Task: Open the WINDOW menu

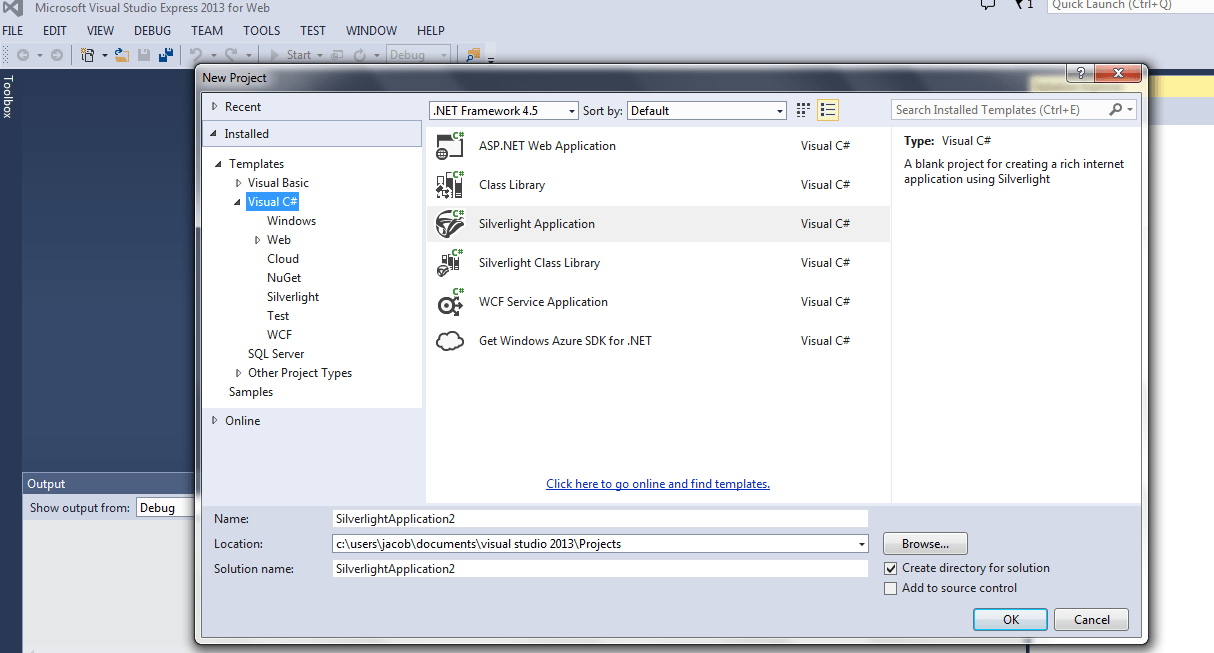Action: click(x=371, y=31)
